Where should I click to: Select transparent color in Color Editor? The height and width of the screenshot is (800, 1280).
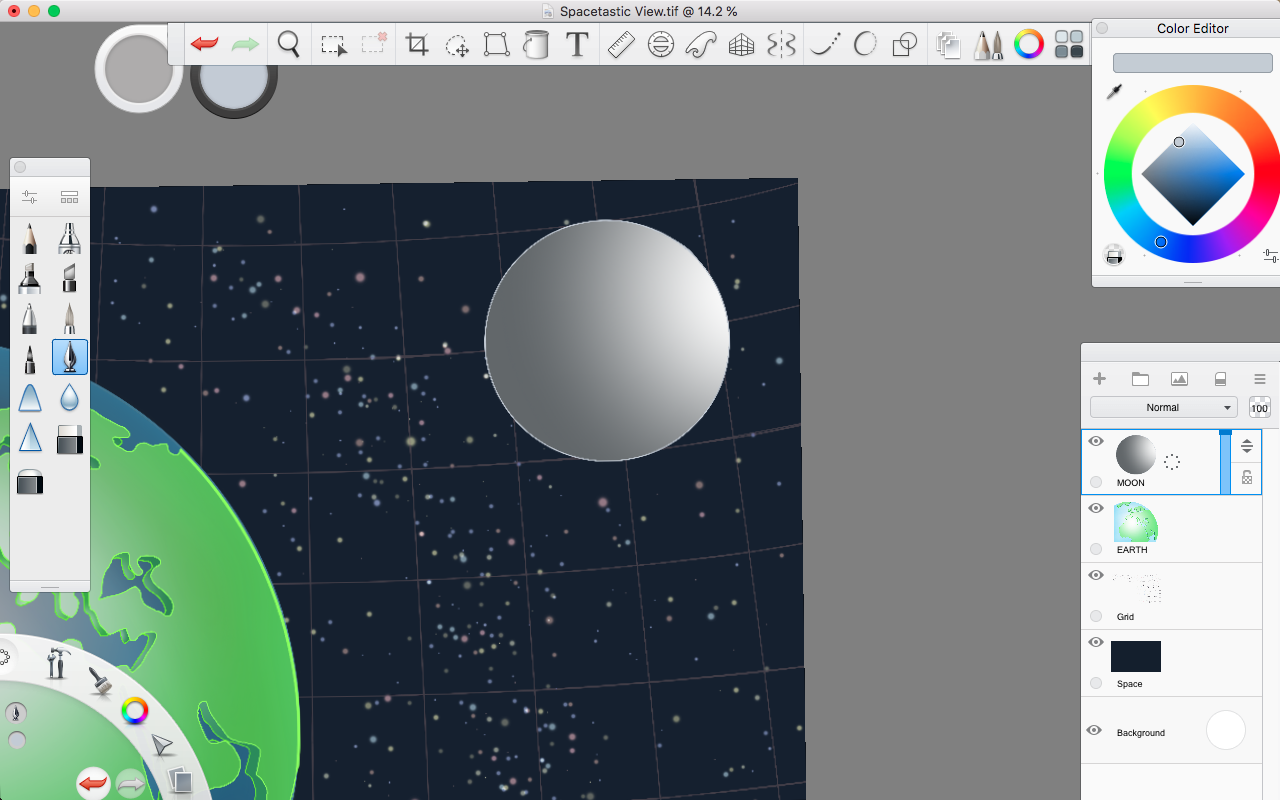1114,255
